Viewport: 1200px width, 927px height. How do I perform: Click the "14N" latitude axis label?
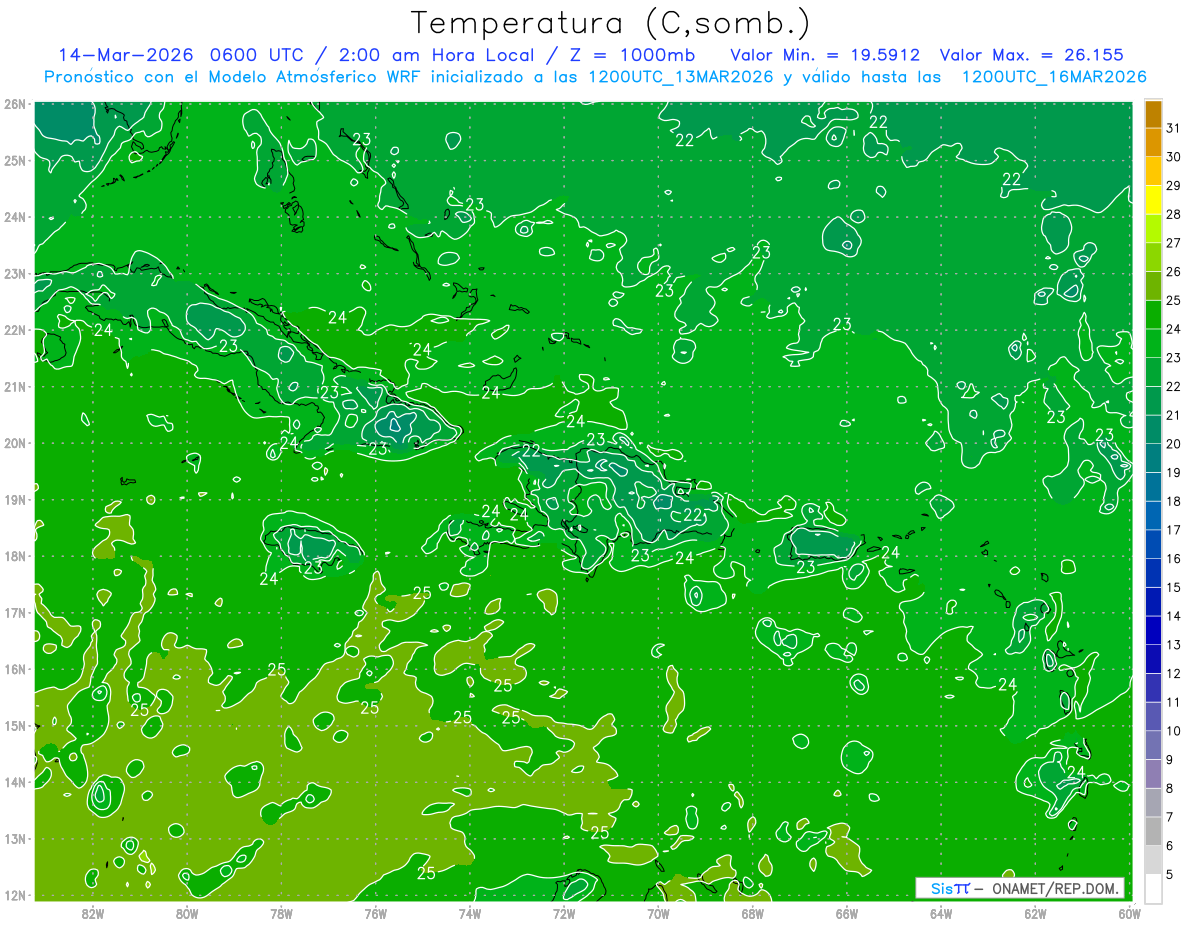coord(14,782)
